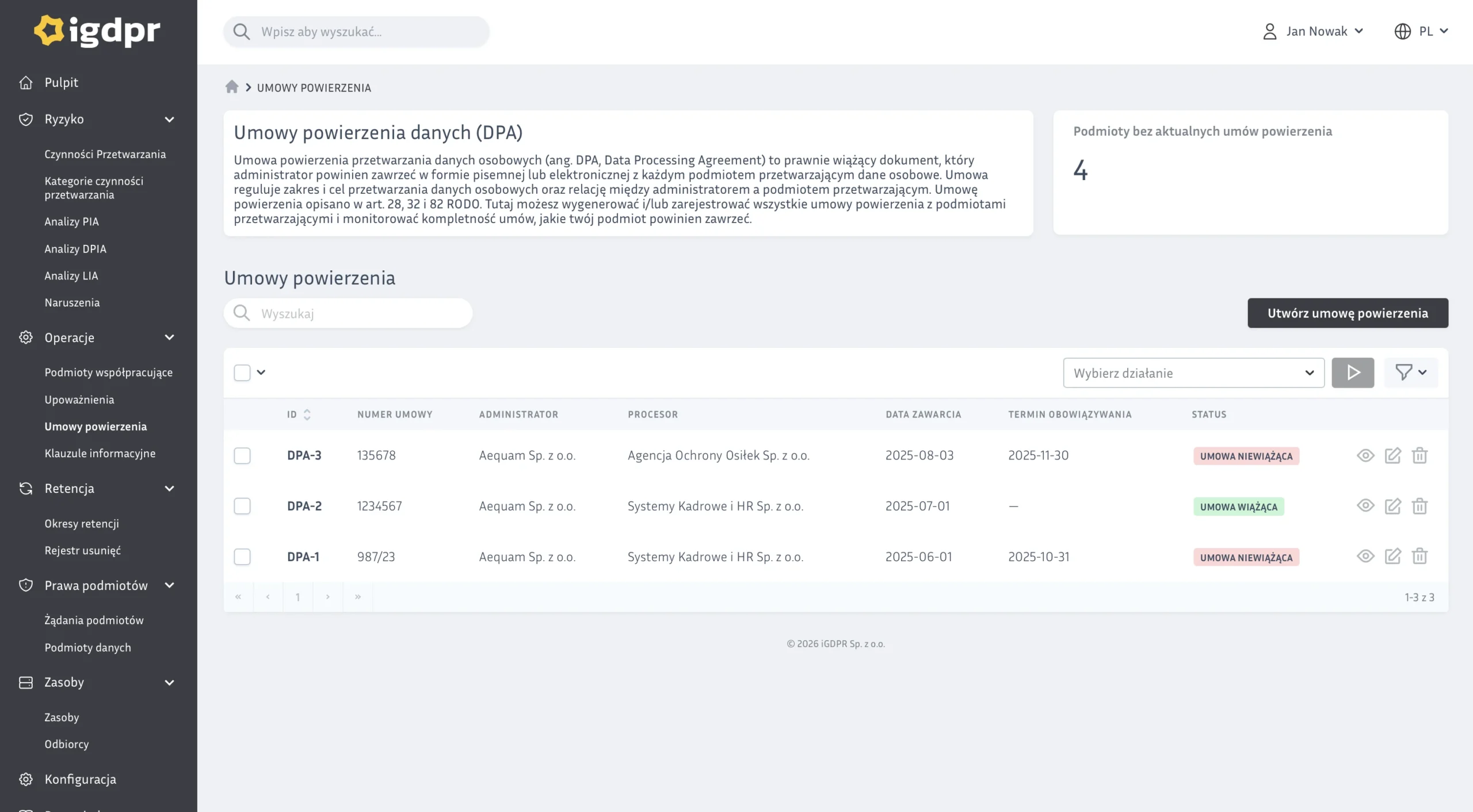Click the igdpr logo
1473x812 pixels.
click(x=97, y=31)
